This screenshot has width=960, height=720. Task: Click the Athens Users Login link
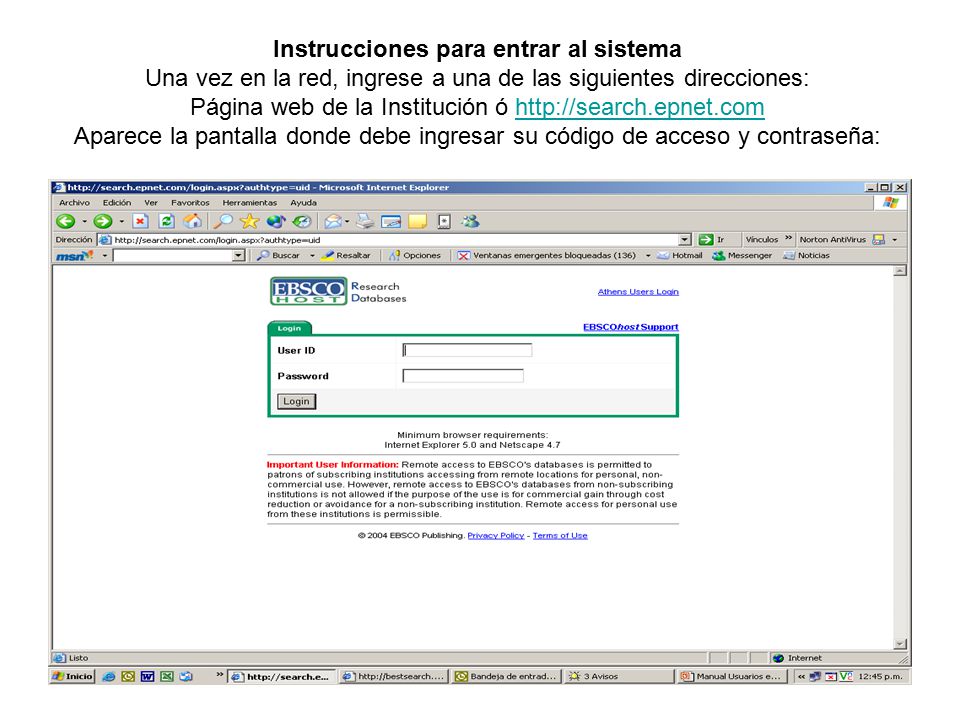638,291
